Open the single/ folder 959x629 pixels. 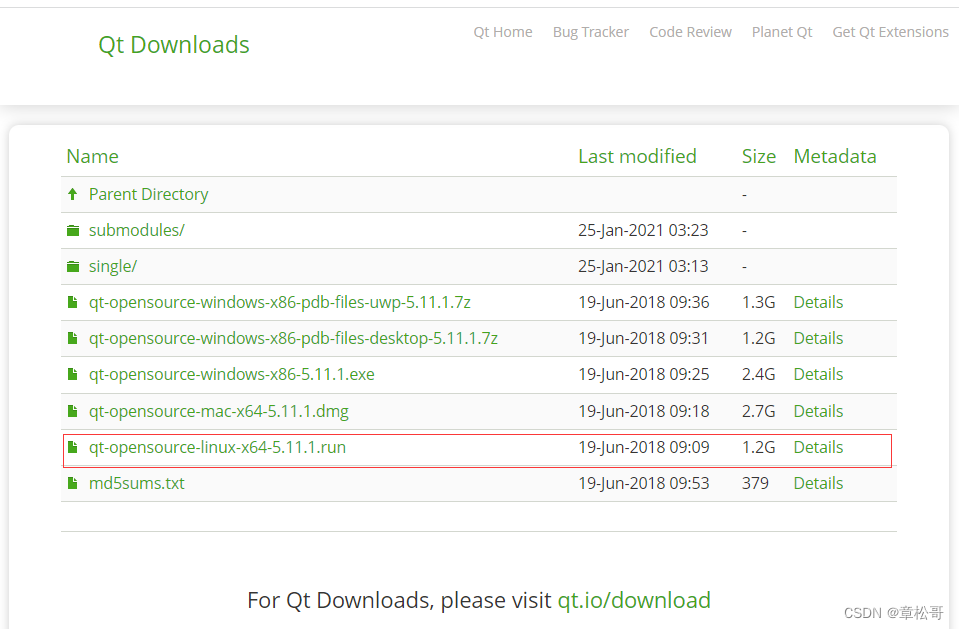click(113, 267)
